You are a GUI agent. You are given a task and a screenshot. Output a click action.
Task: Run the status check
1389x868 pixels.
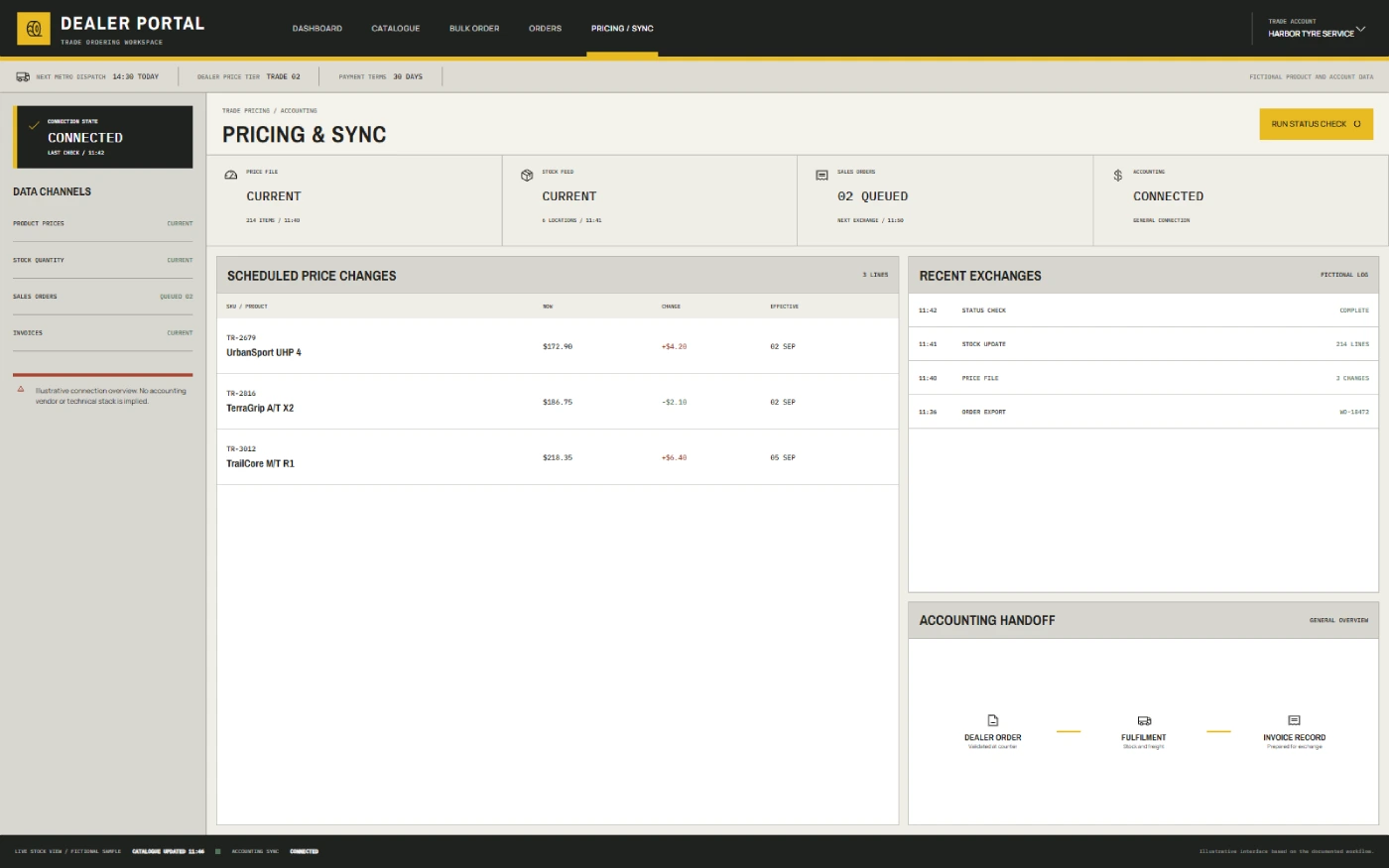tap(1316, 124)
